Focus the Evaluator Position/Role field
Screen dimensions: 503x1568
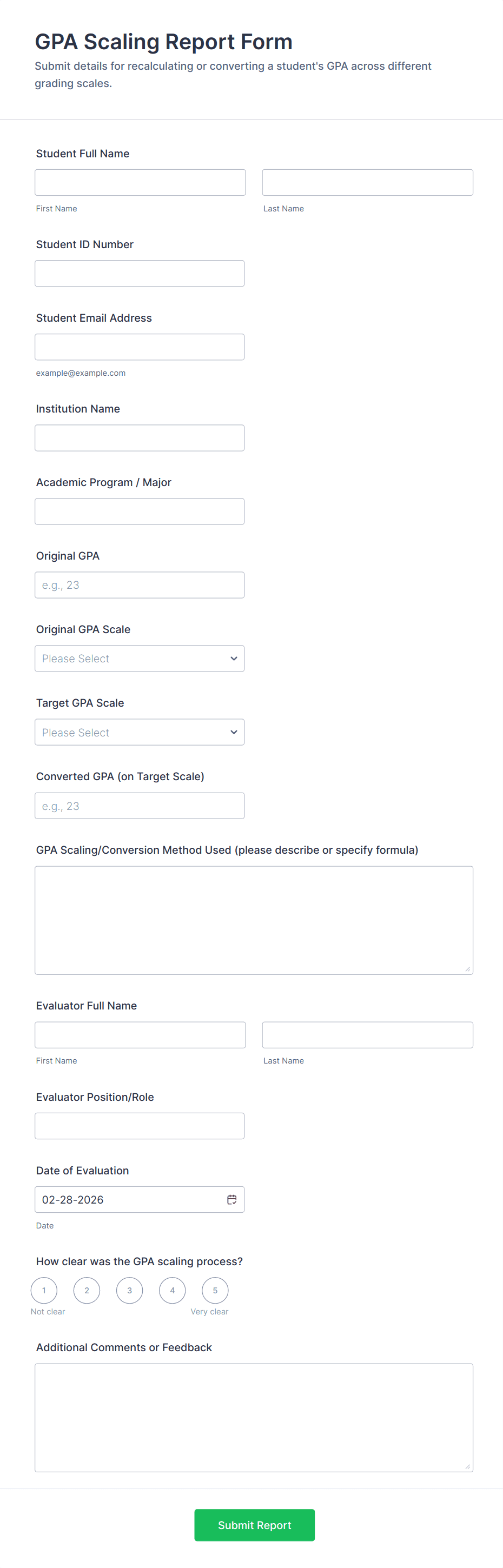140,1126
